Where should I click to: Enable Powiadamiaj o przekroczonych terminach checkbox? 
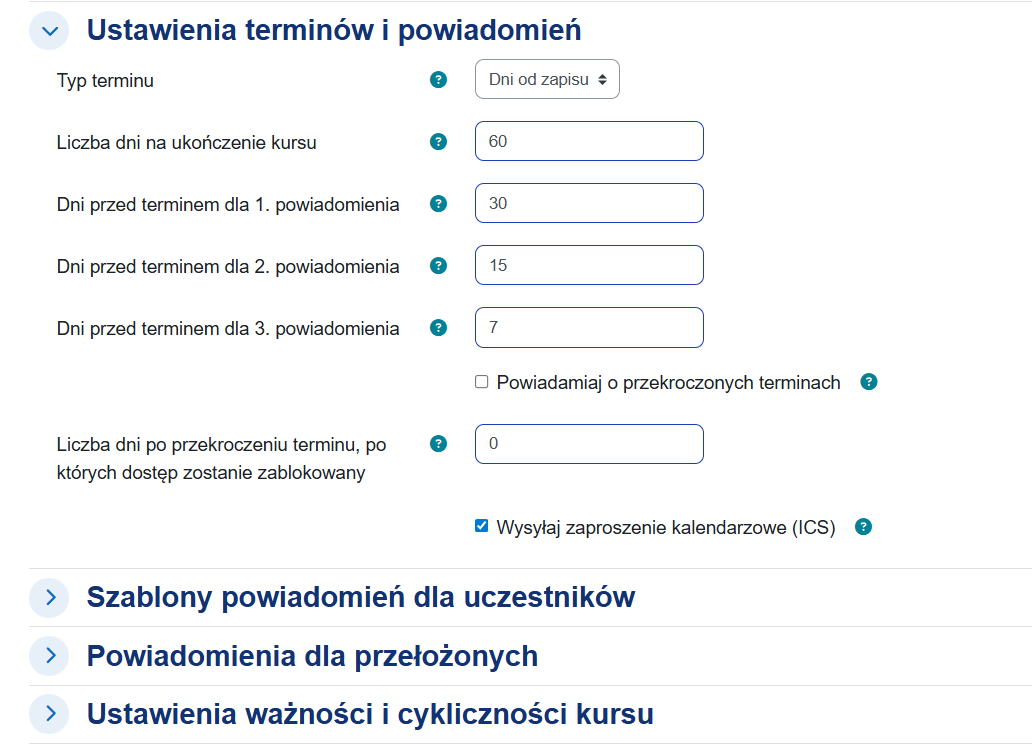point(482,382)
